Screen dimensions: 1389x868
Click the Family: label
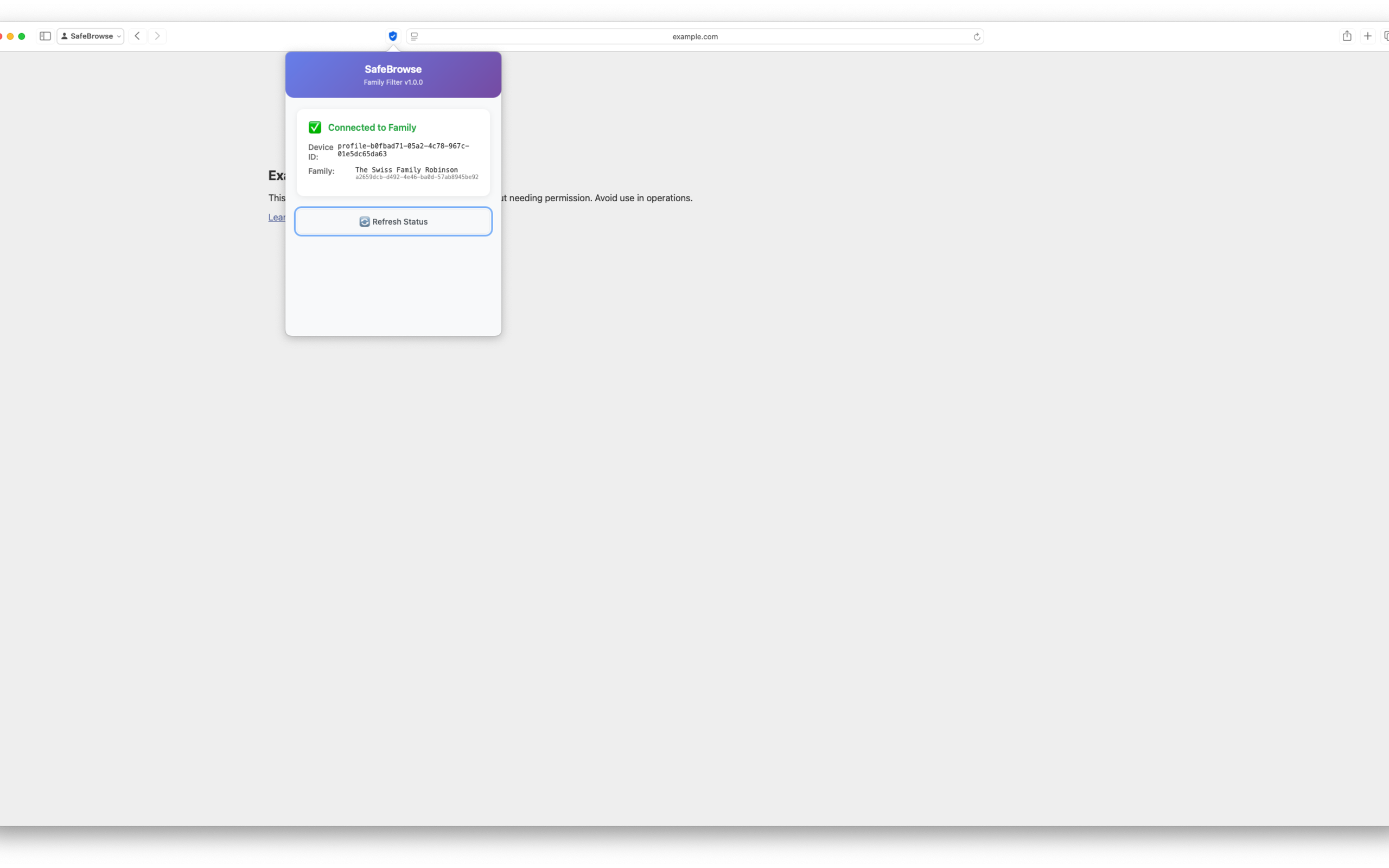(321, 171)
